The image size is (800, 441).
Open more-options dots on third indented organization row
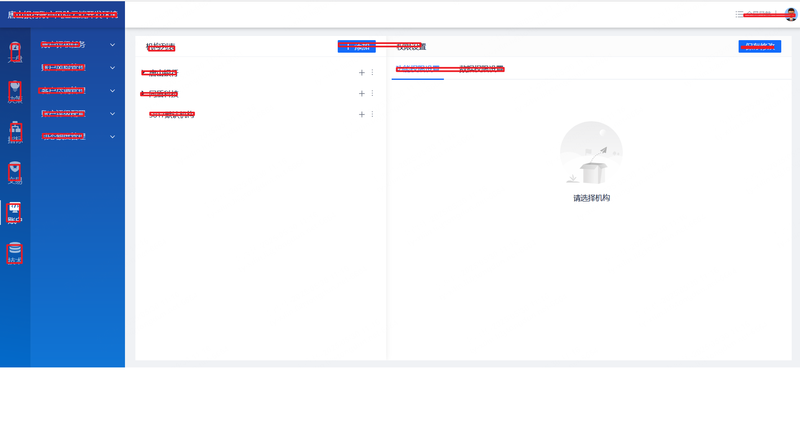coord(372,114)
